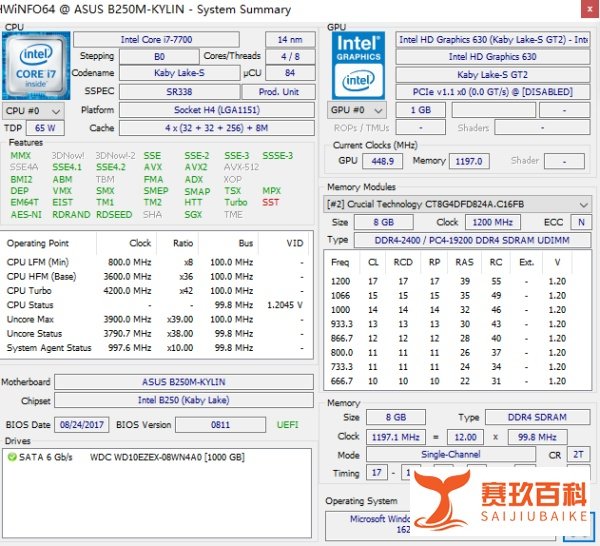This screenshot has height=546, width=600.
Task: Select the CPU HFM (Base) row
Action: click(156, 276)
